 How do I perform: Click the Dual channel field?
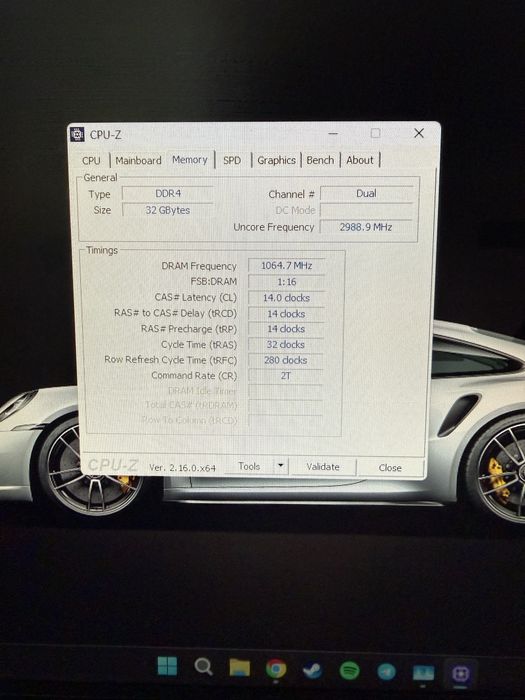[366, 194]
